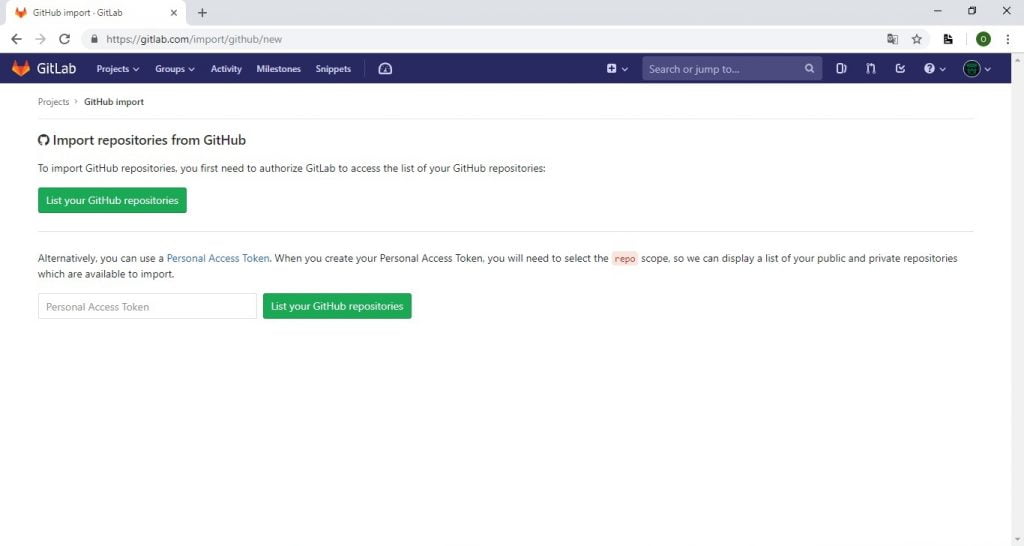Open the Chrome profile avatar

pyautogui.click(x=983, y=39)
